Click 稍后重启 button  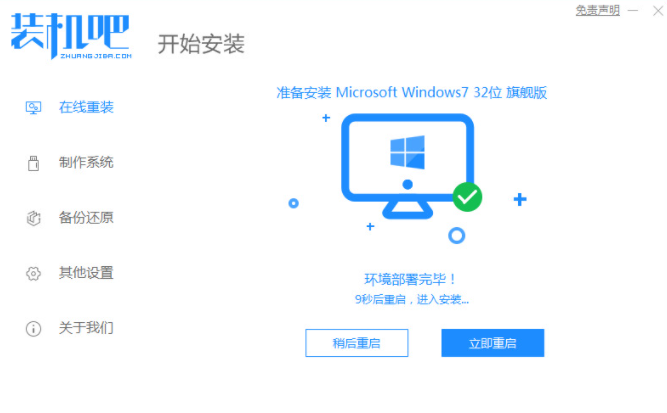[x=356, y=343]
